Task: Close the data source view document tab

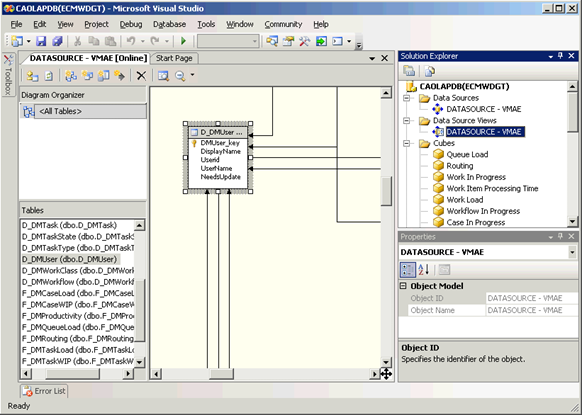Action: [385, 58]
